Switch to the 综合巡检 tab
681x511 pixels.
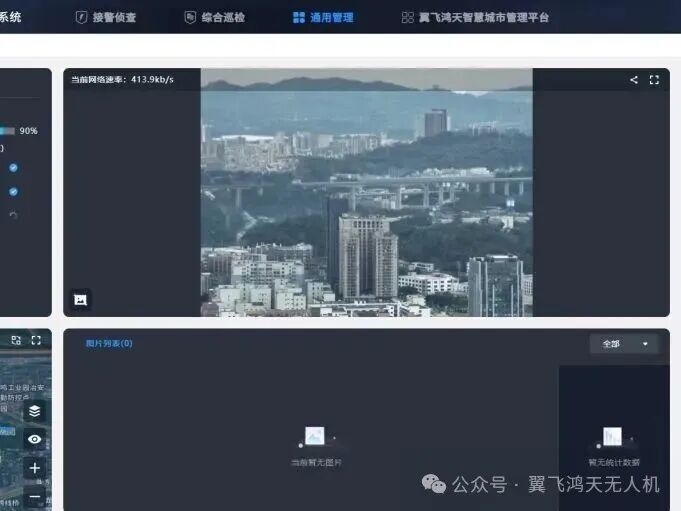[214, 17]
